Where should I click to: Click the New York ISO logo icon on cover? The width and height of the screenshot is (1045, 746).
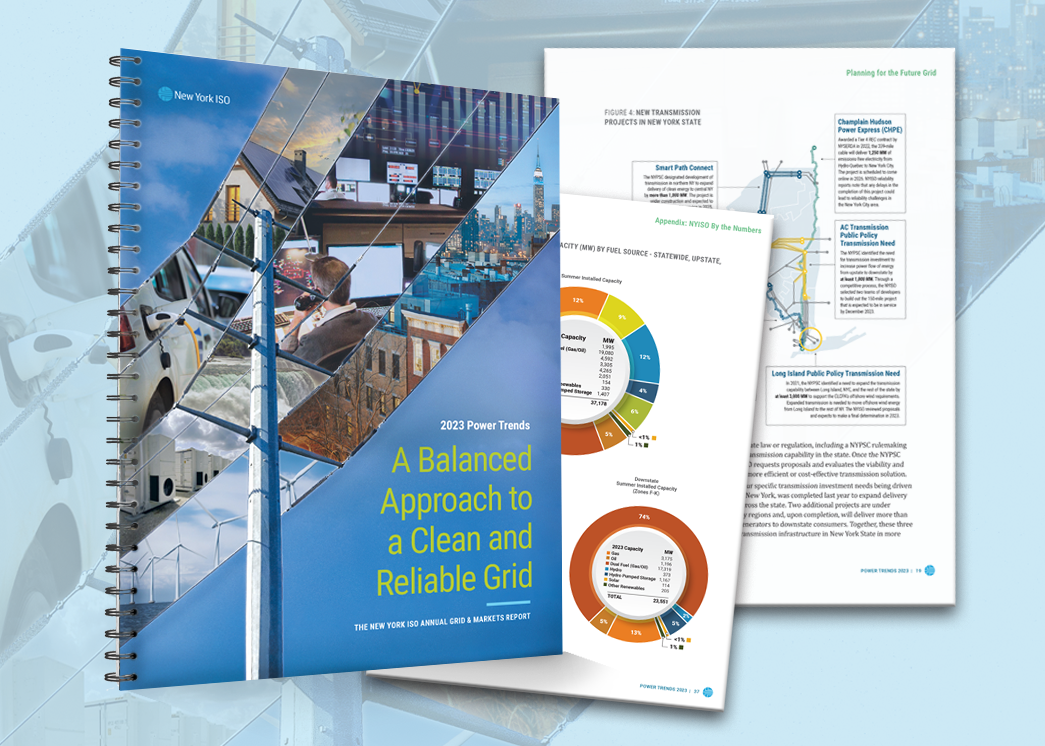pos(166,95)
